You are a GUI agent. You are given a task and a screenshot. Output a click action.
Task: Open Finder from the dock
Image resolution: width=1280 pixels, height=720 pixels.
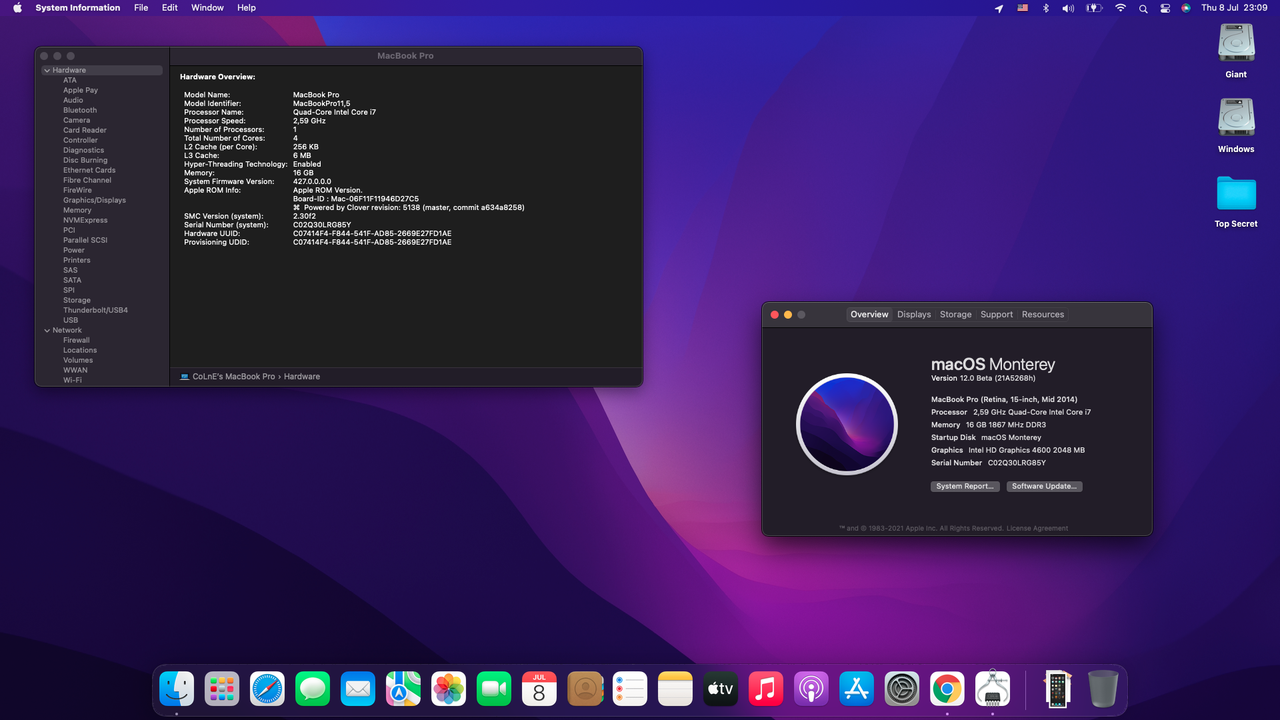click(177, 688)
